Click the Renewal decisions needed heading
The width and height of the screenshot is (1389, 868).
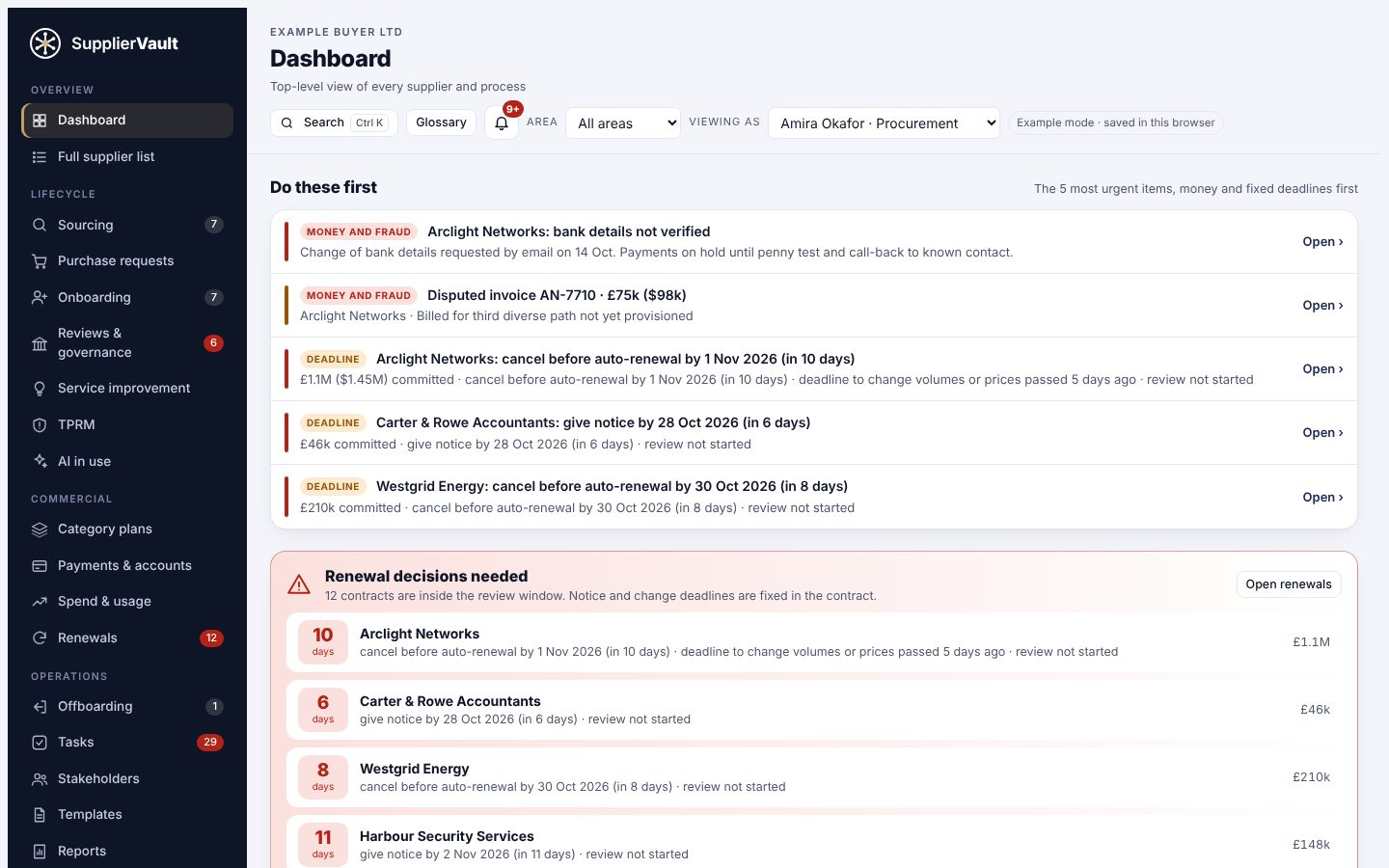[x=426, y=576]
